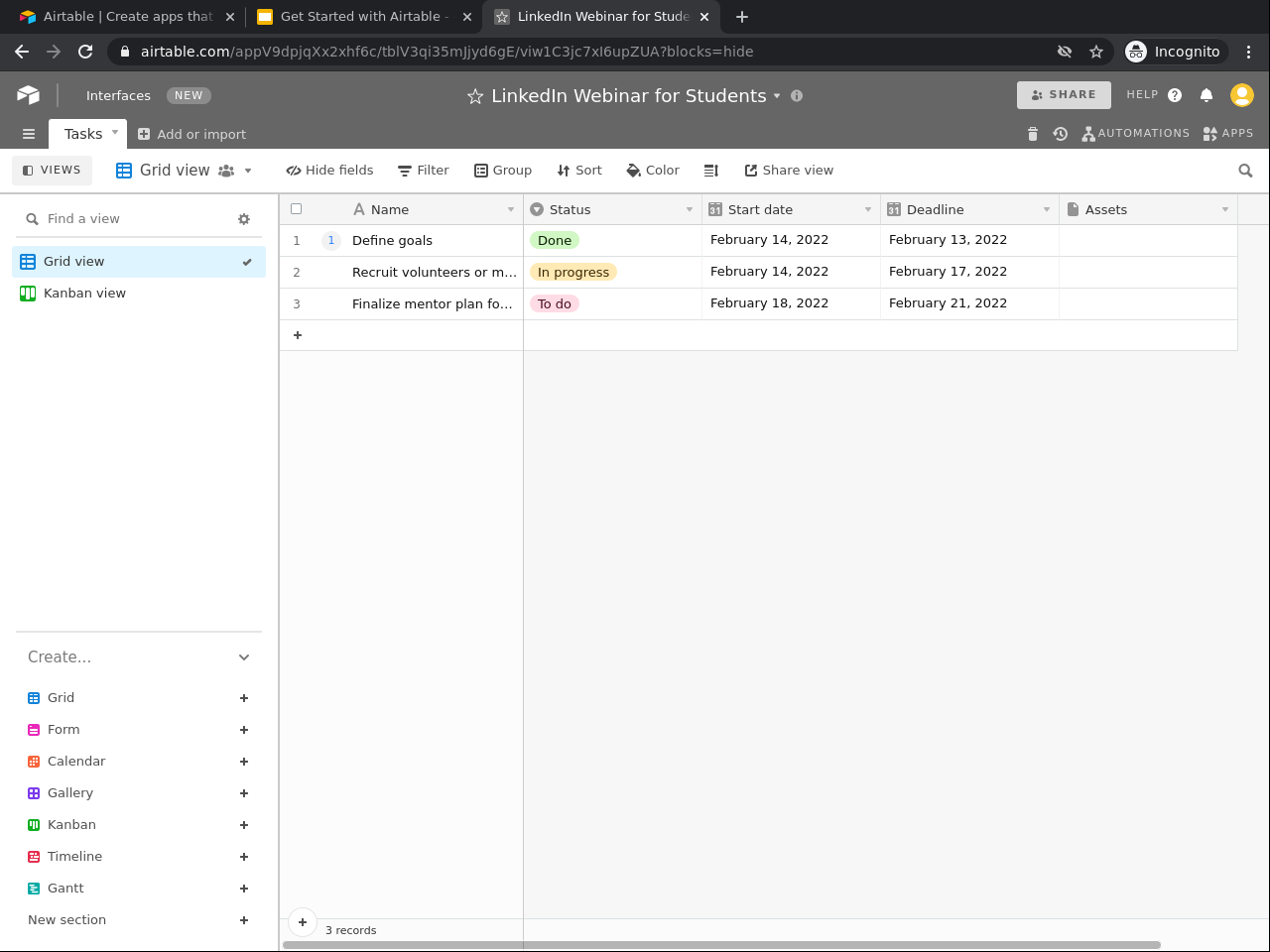Open the Tasks table tab dropdown
Screen dimensions: 1270x952
pos(115,132)
